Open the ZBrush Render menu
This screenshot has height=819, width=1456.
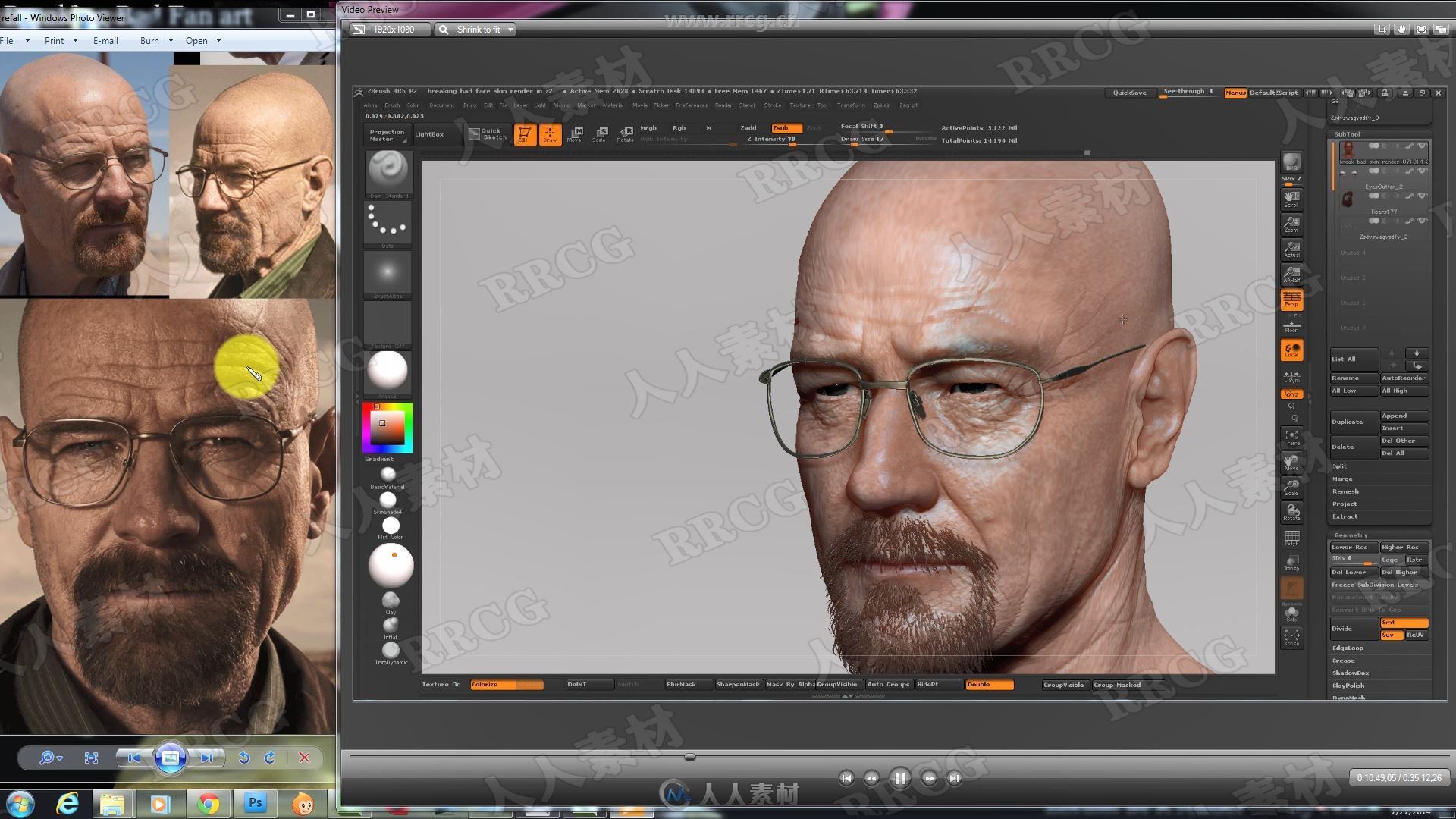(723, 105)
